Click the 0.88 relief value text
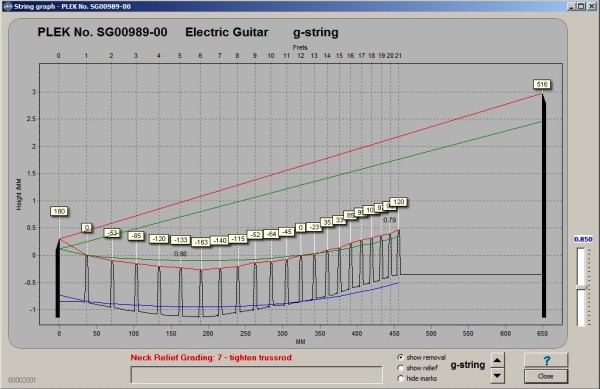Image resolution: width=600 pixels, height=389 pixels. tap(180, 254)
